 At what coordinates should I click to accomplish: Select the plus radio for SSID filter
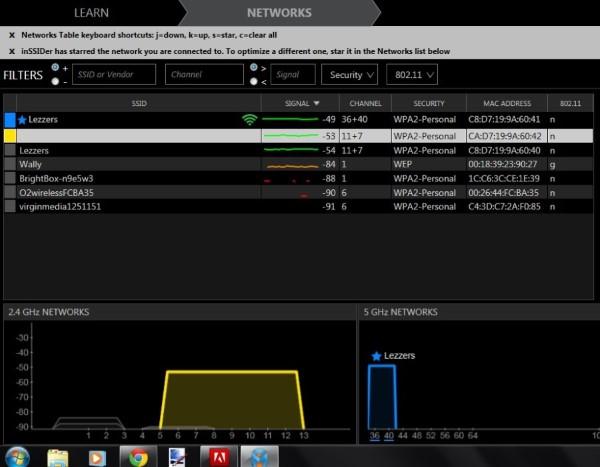coord(54,67)
